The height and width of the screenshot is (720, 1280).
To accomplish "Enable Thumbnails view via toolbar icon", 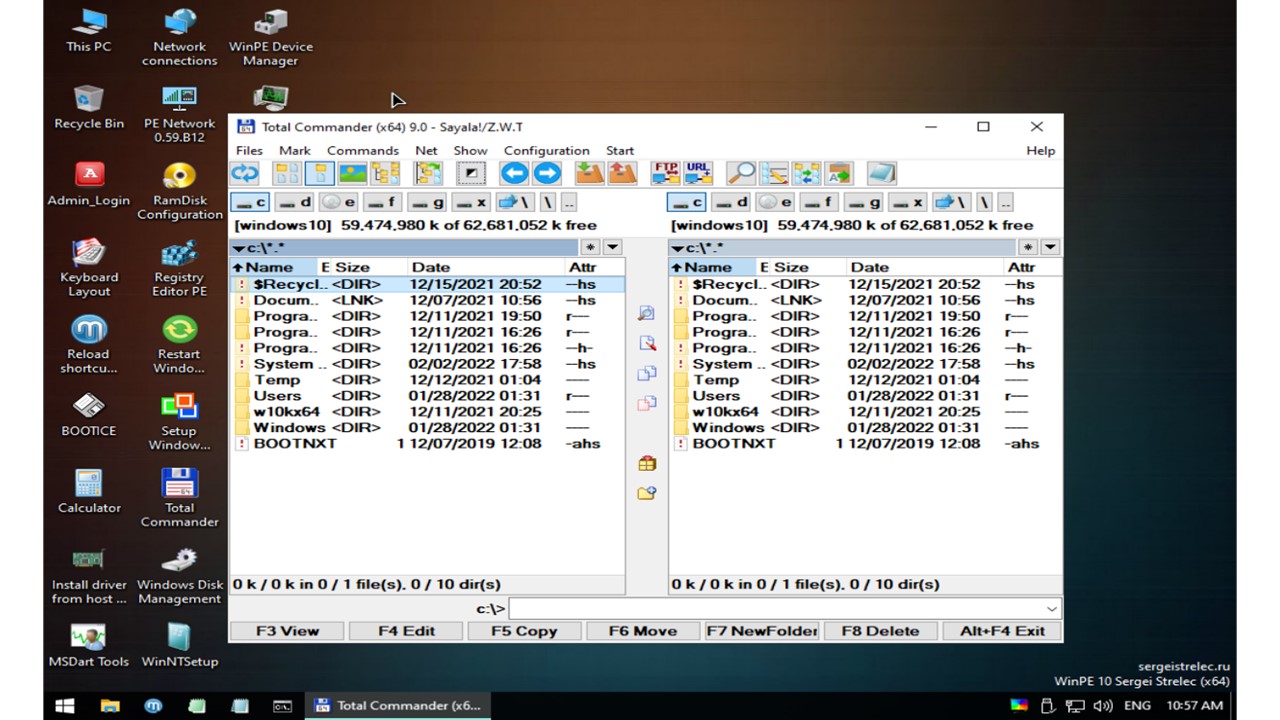I will tap(352, 174).
